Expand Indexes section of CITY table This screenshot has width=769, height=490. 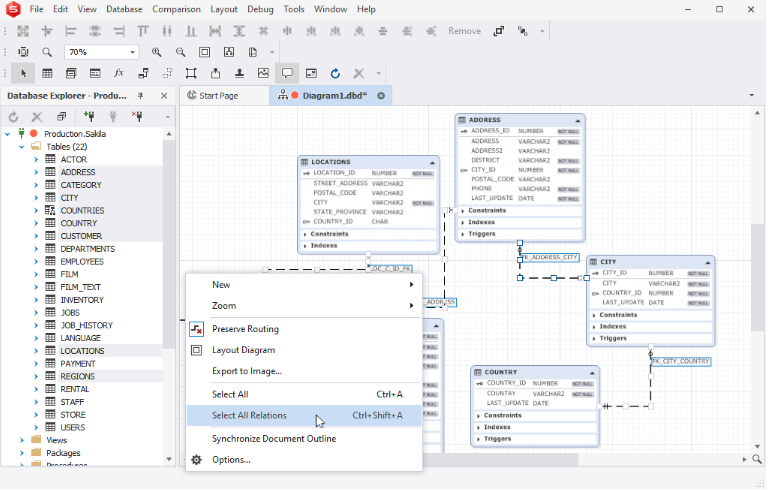(594, 327)
